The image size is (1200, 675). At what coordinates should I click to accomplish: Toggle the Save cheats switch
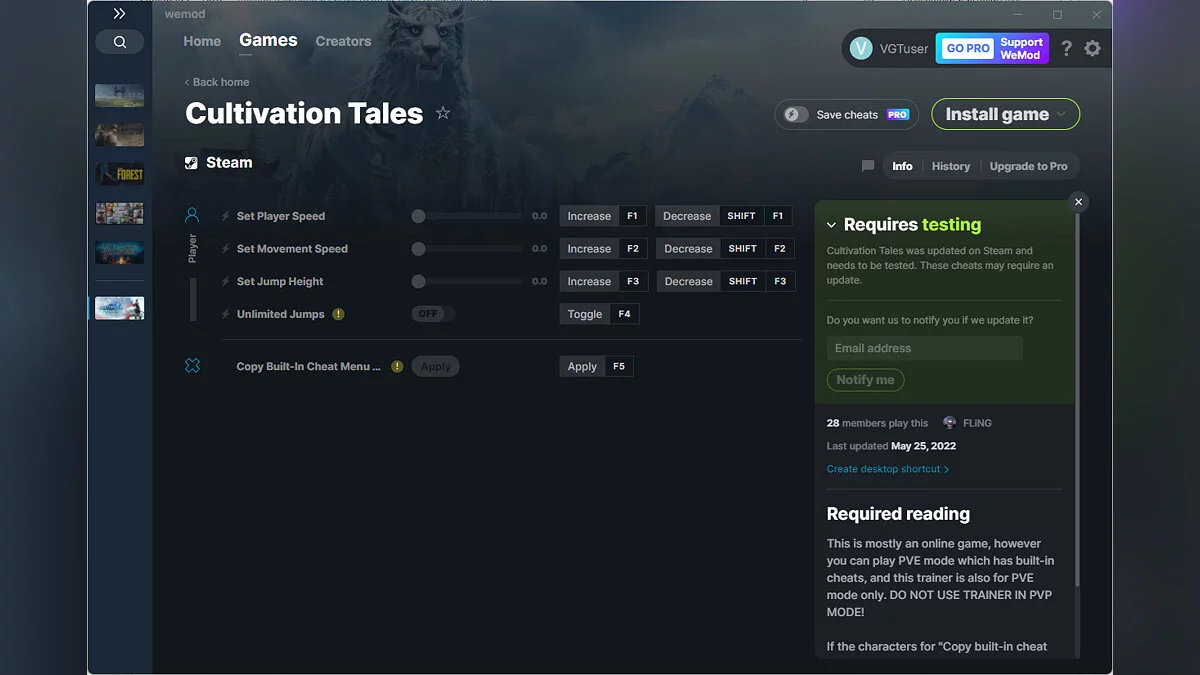coord(796,114)
